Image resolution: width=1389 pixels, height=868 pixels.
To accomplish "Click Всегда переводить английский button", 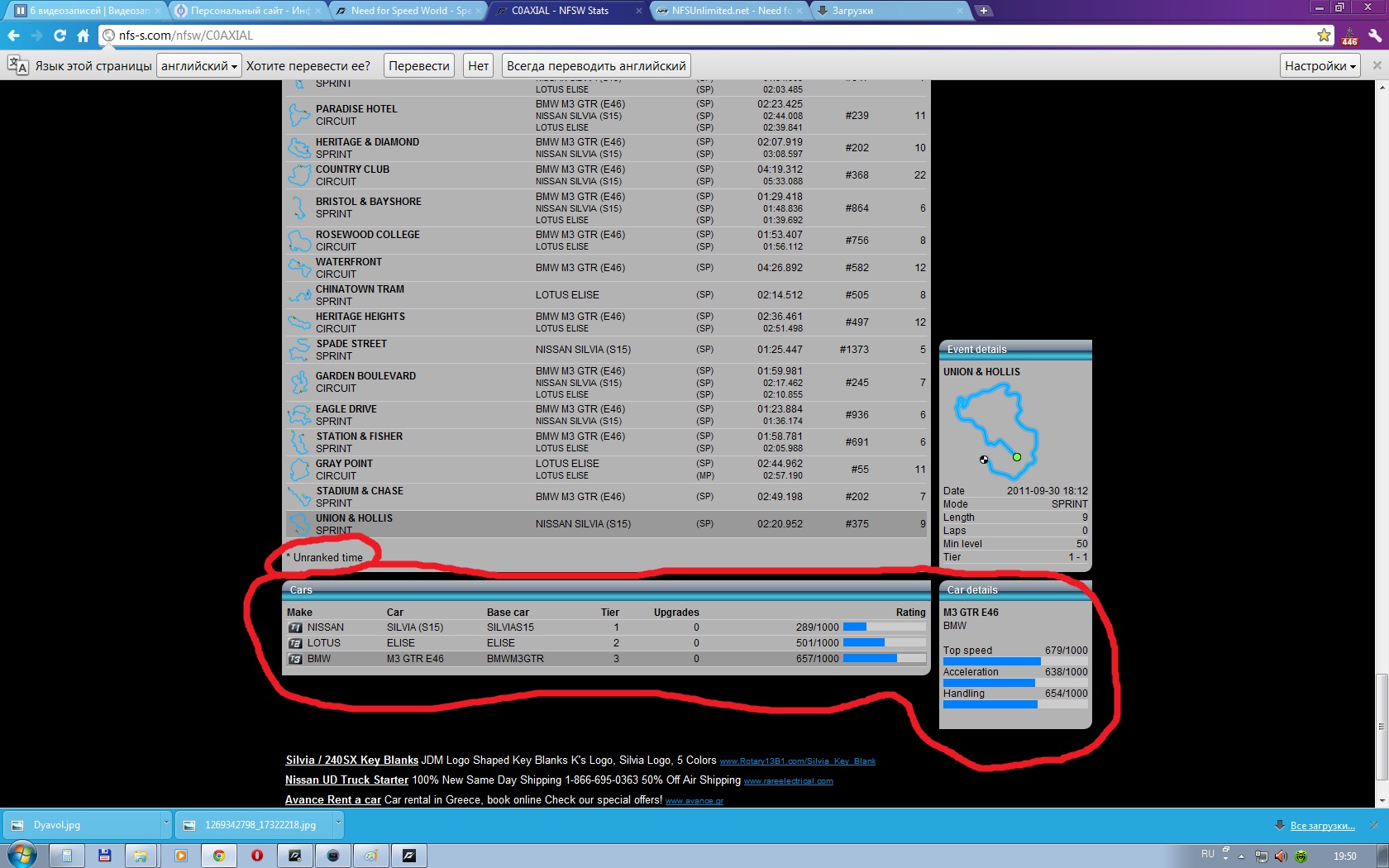I will (x=596, y=65).
